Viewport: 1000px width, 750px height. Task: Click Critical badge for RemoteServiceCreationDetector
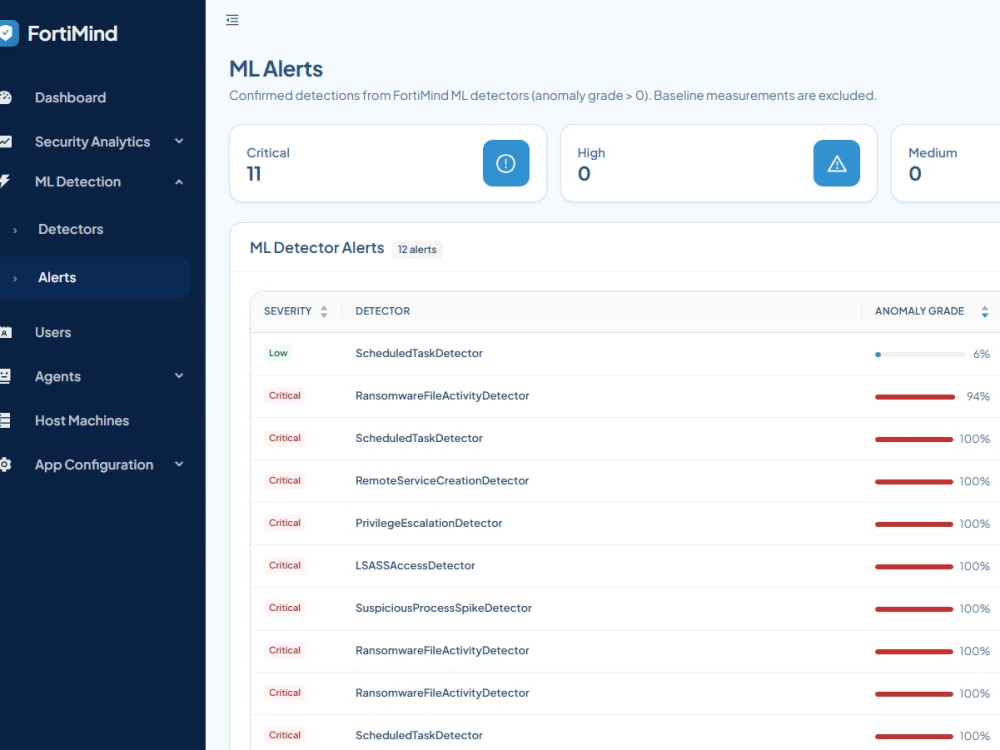tap(284, 481)
